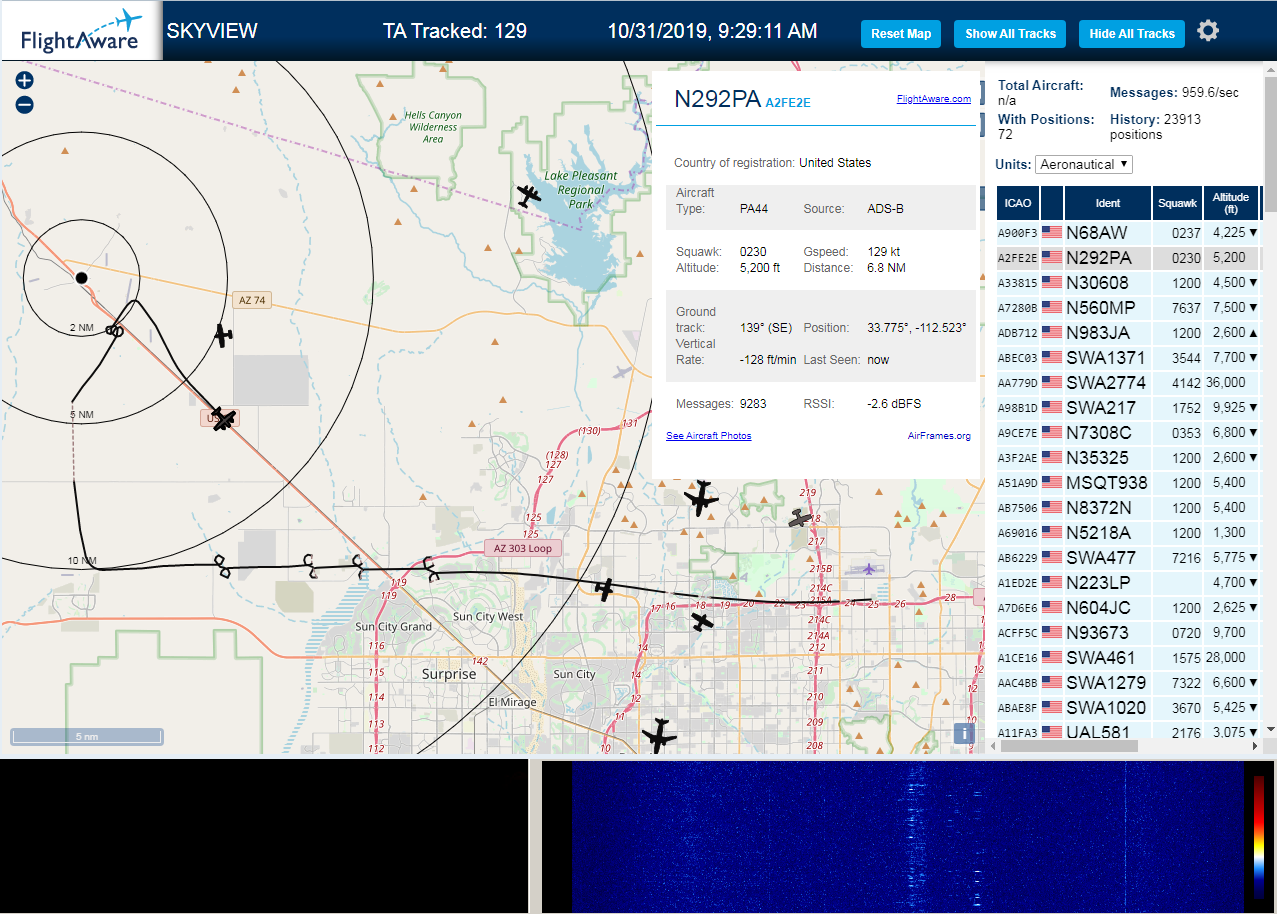The width and height of the screenshot is (1277, 915).
Task: Select the SWA1279 aircraft row
Action: coord(1128,682)
